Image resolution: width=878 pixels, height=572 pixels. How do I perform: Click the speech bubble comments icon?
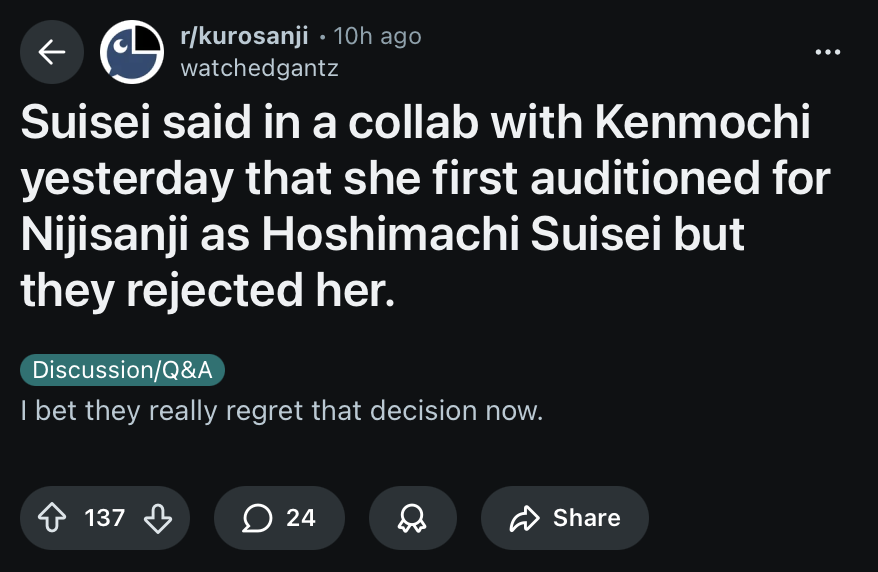(x=258, y=517)
